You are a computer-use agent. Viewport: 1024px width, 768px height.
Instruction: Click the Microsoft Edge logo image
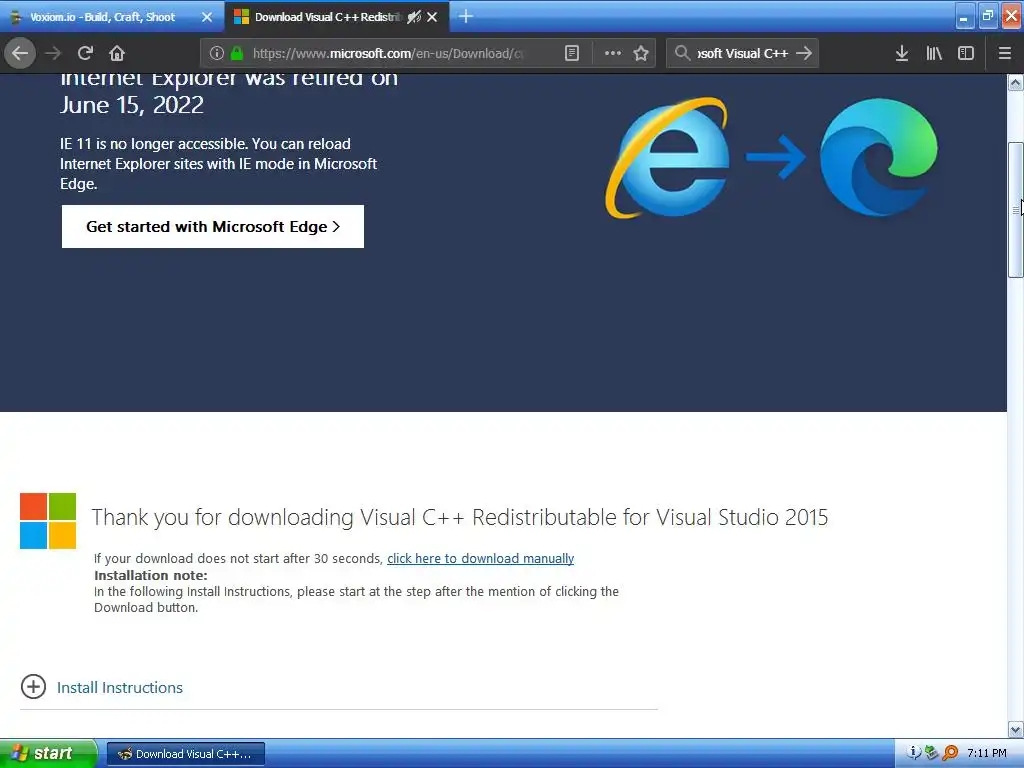pyautogui.click(x=878, y=157)
